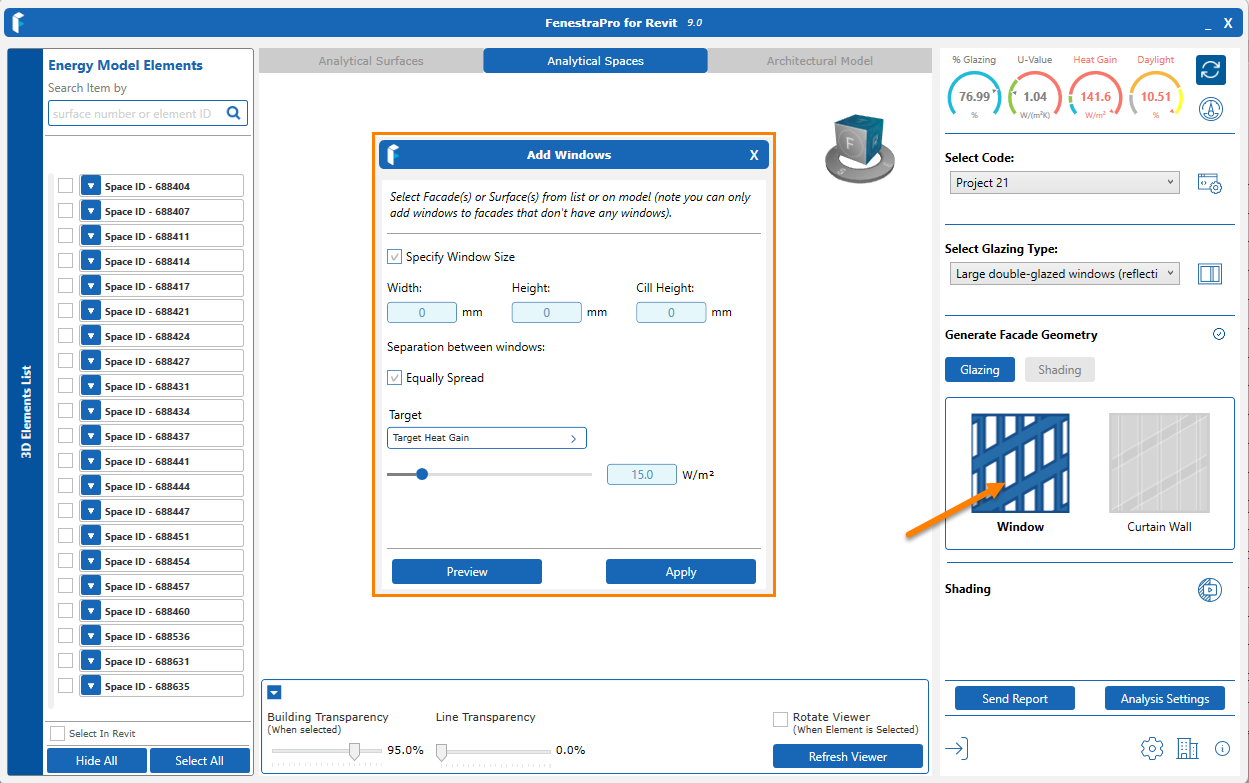
Task: Click the Building Transparency slider handle
Action: tap(354, 751)
